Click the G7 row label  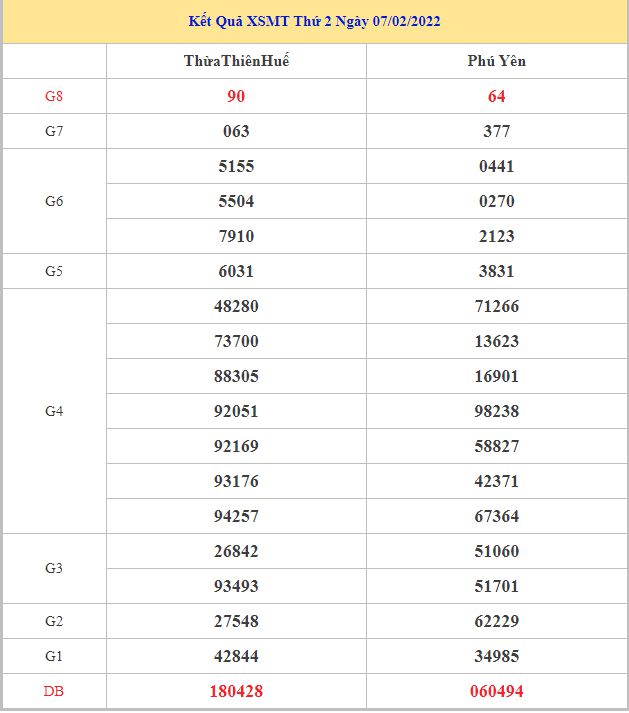tap(54, 131)
